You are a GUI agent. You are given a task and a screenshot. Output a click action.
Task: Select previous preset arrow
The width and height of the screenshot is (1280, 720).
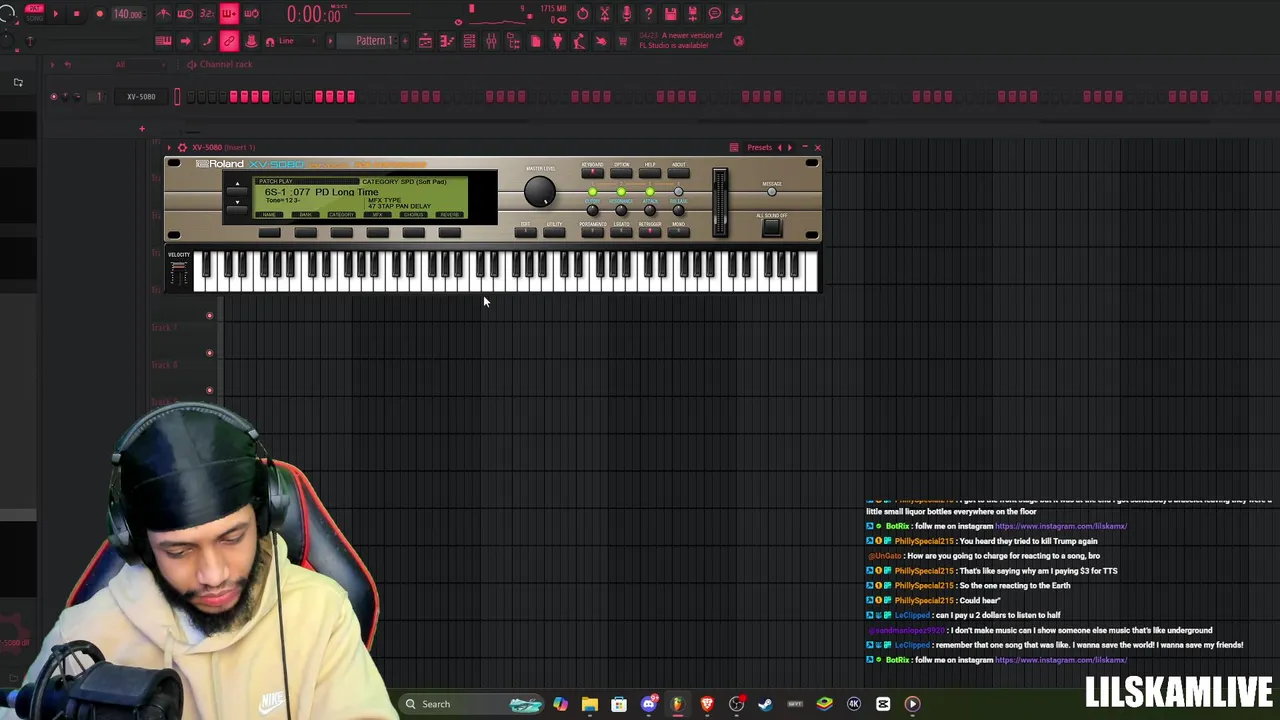tap(780, 147)
